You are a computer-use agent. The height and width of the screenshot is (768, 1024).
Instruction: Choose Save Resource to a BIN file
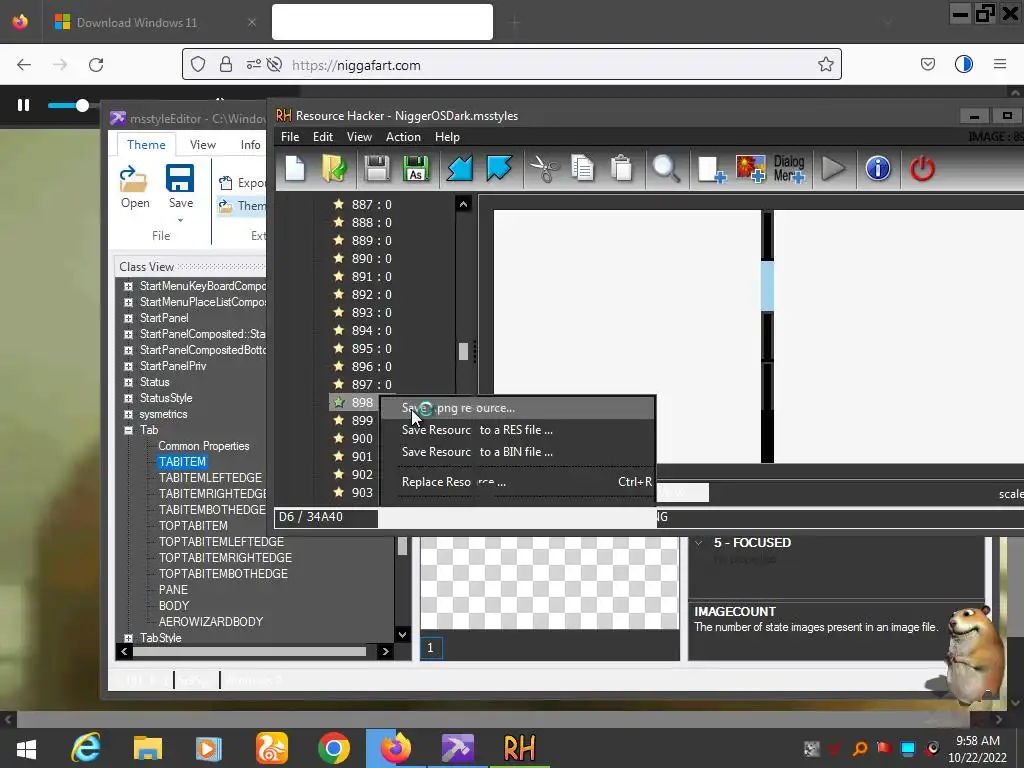pos(517,452)
